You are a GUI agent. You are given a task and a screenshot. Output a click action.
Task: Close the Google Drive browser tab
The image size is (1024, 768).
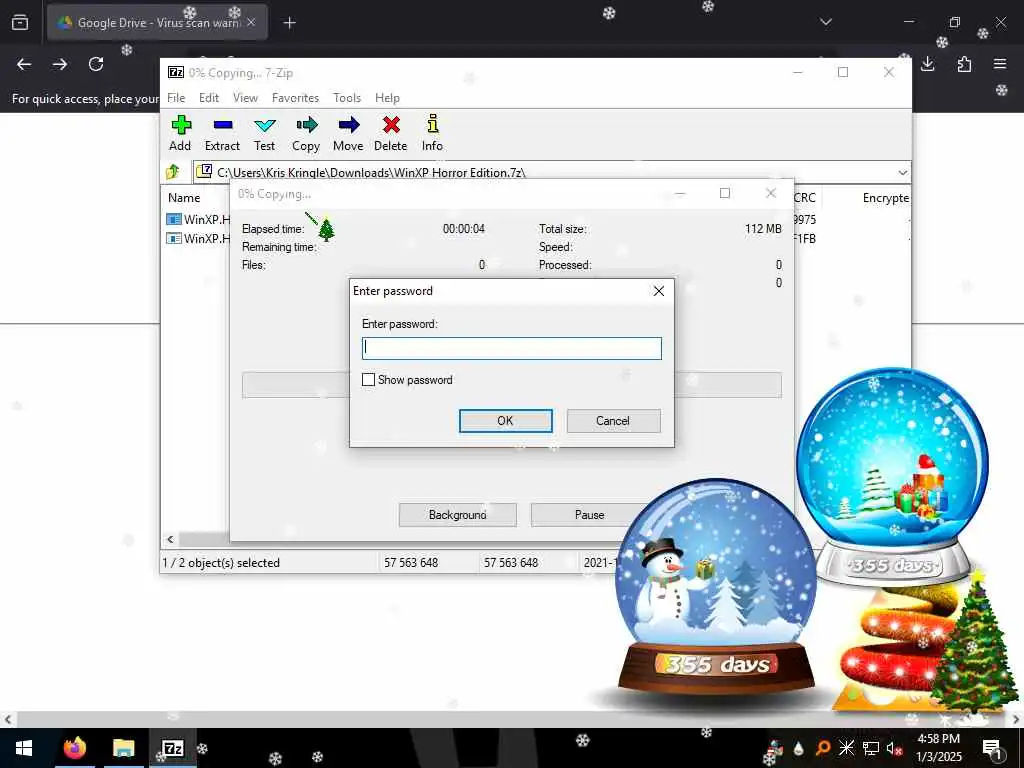(251, 23)
